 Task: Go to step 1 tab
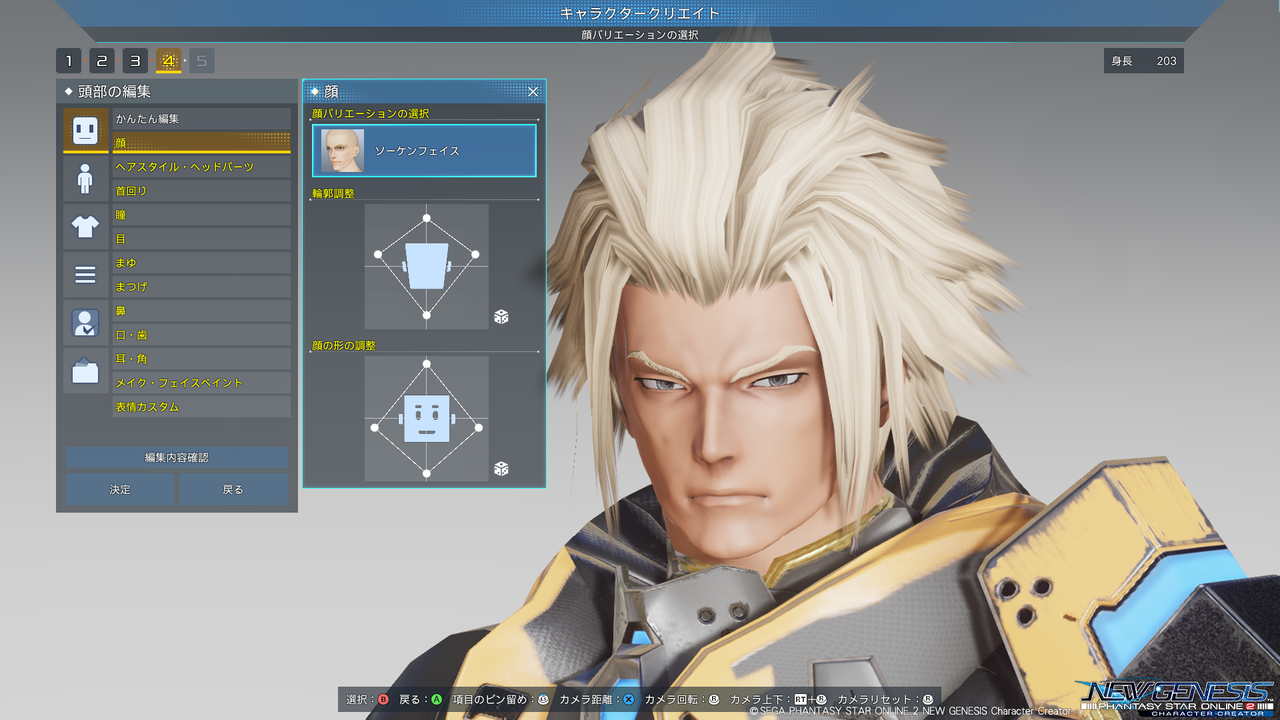pos(69,61)
